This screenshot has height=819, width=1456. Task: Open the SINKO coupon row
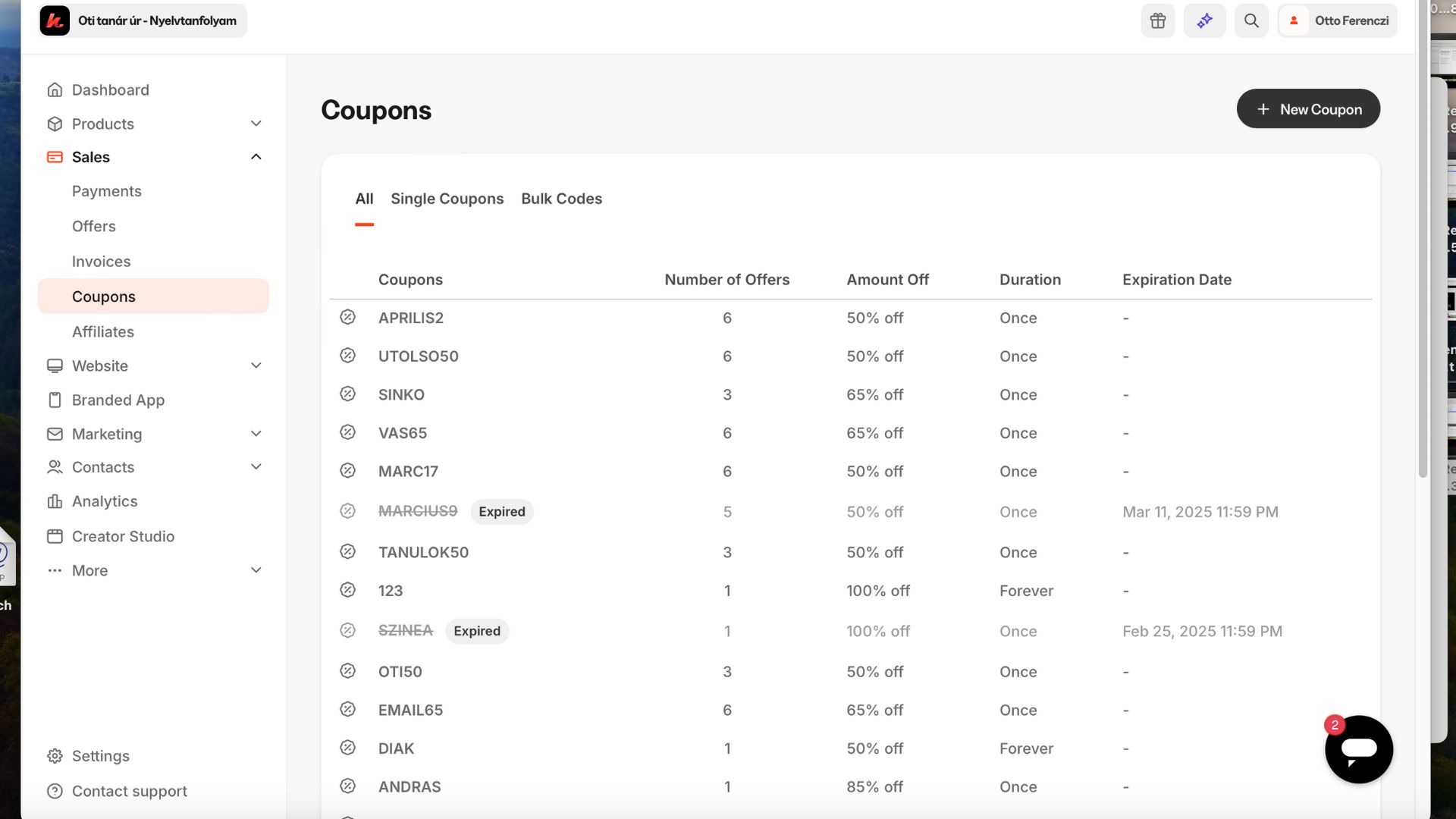(x=401, y=394)
